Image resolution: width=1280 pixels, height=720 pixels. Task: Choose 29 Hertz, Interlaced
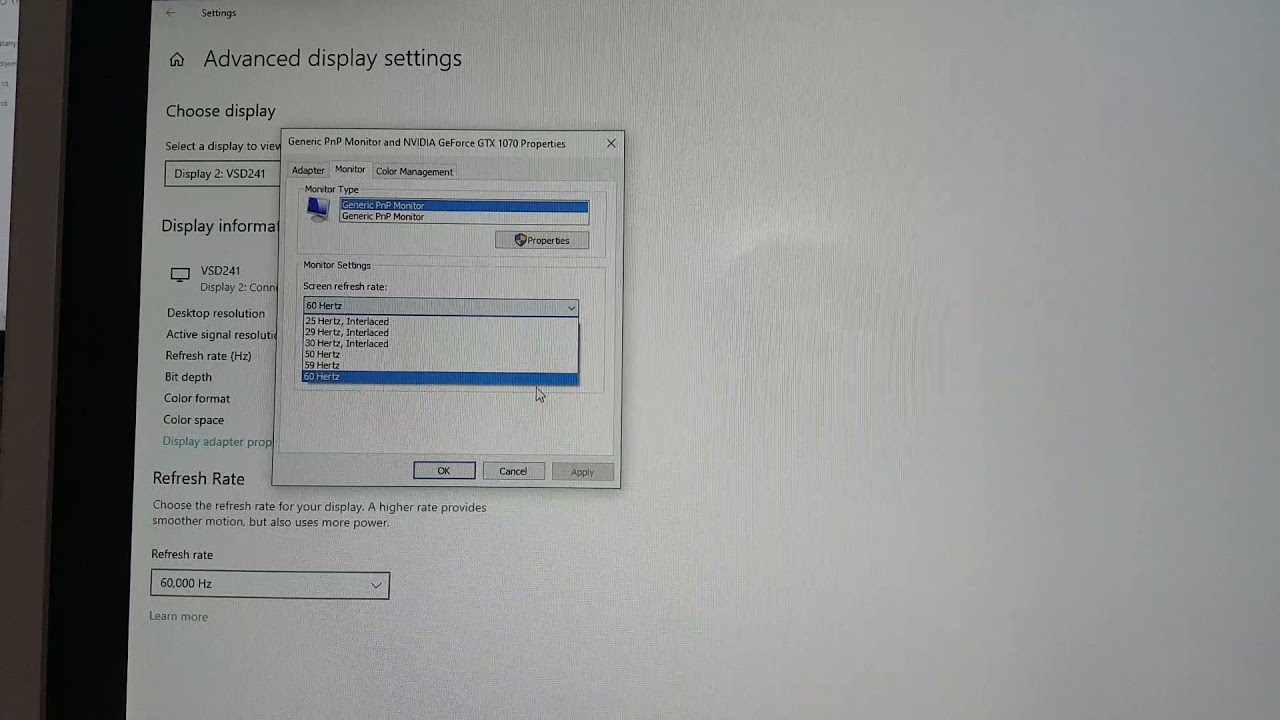click(440, 333)
